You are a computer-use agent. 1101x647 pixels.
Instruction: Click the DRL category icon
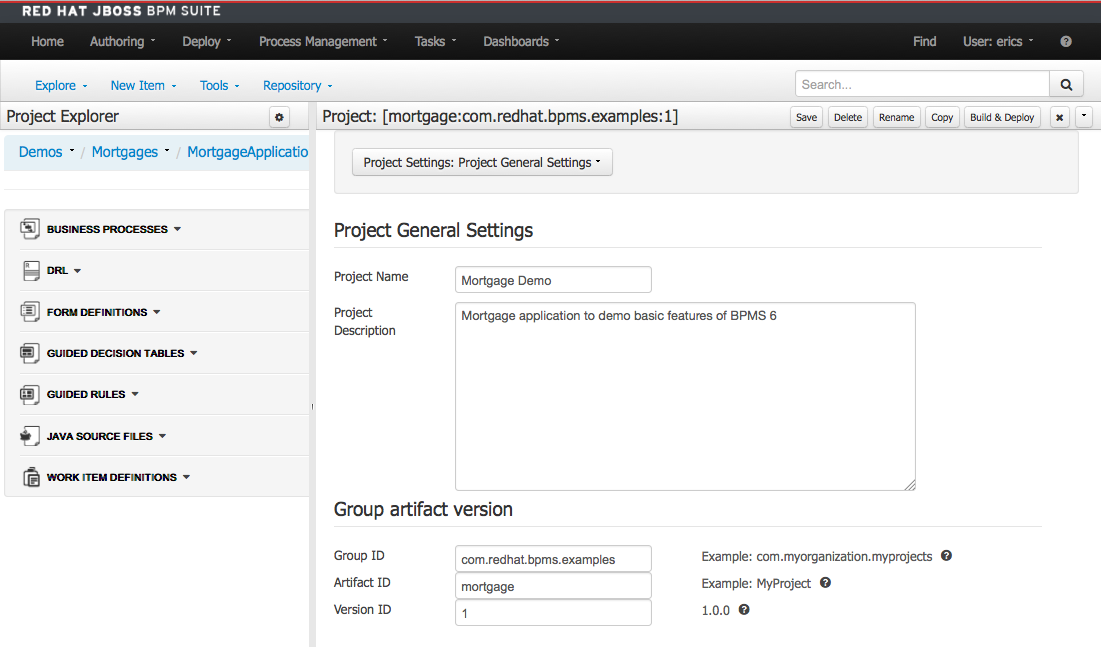coord(29,270)
